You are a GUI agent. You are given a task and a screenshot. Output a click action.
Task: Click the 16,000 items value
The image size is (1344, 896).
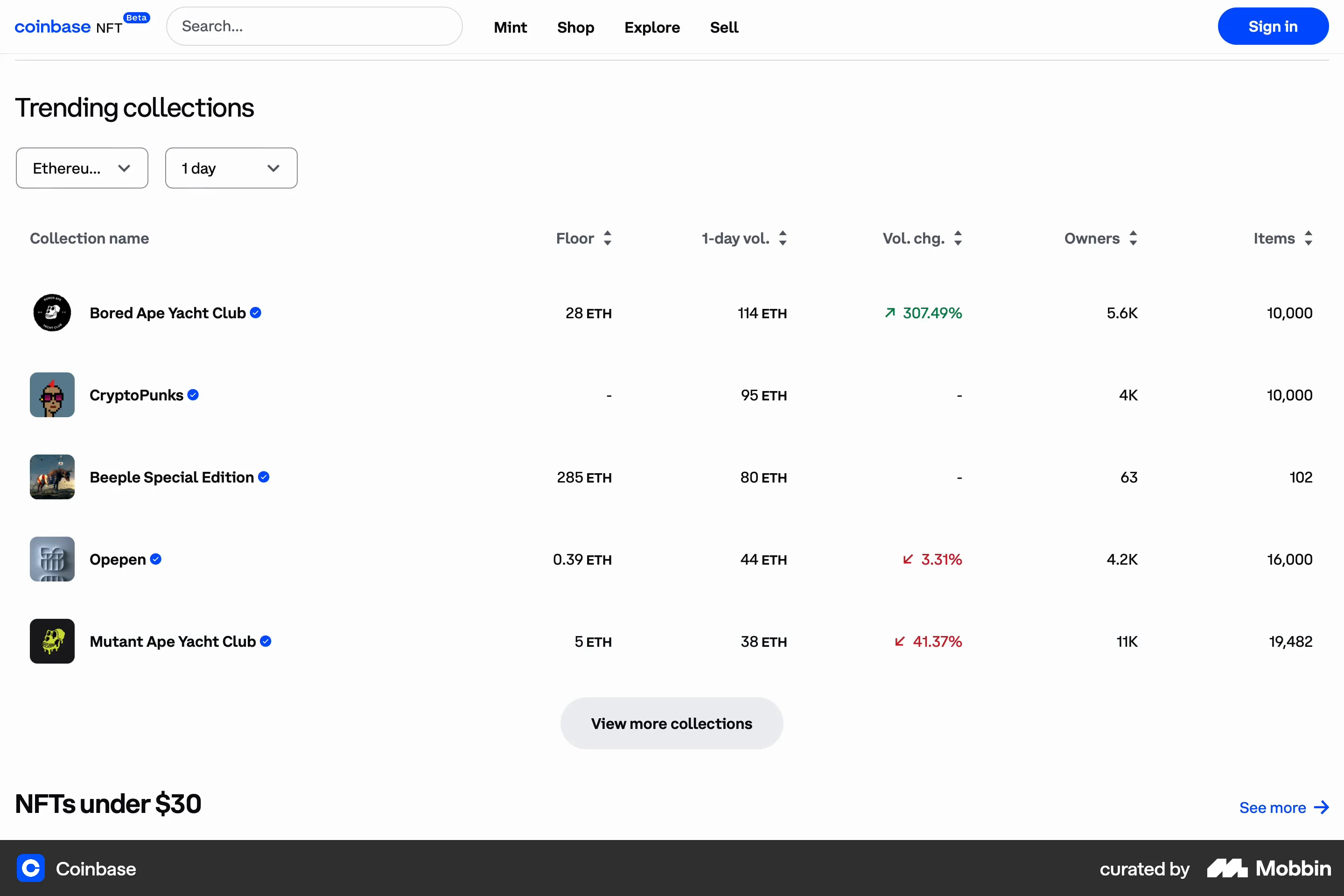click(1290, 560)
